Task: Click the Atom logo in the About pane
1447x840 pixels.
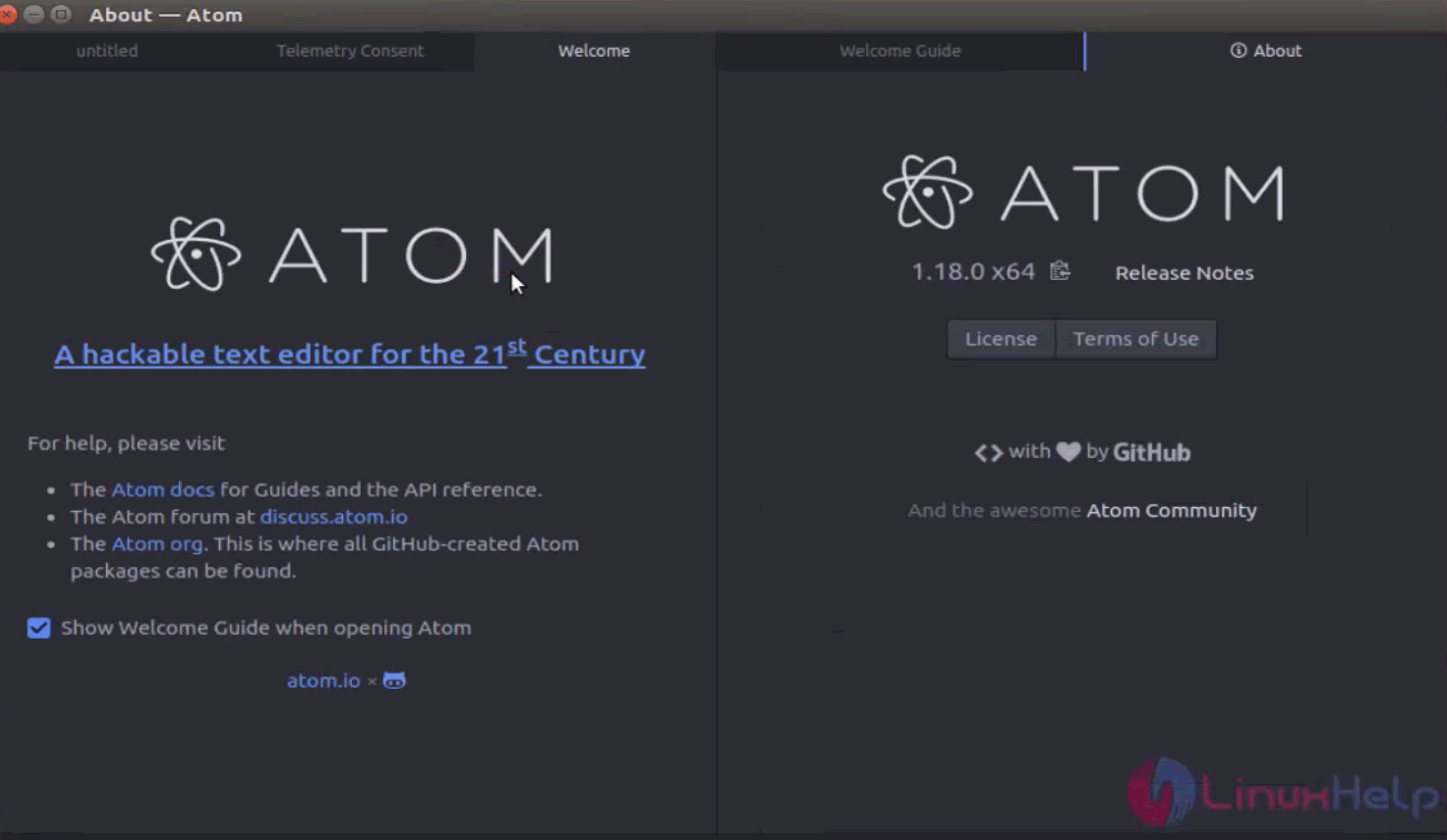Action: 1083,193
